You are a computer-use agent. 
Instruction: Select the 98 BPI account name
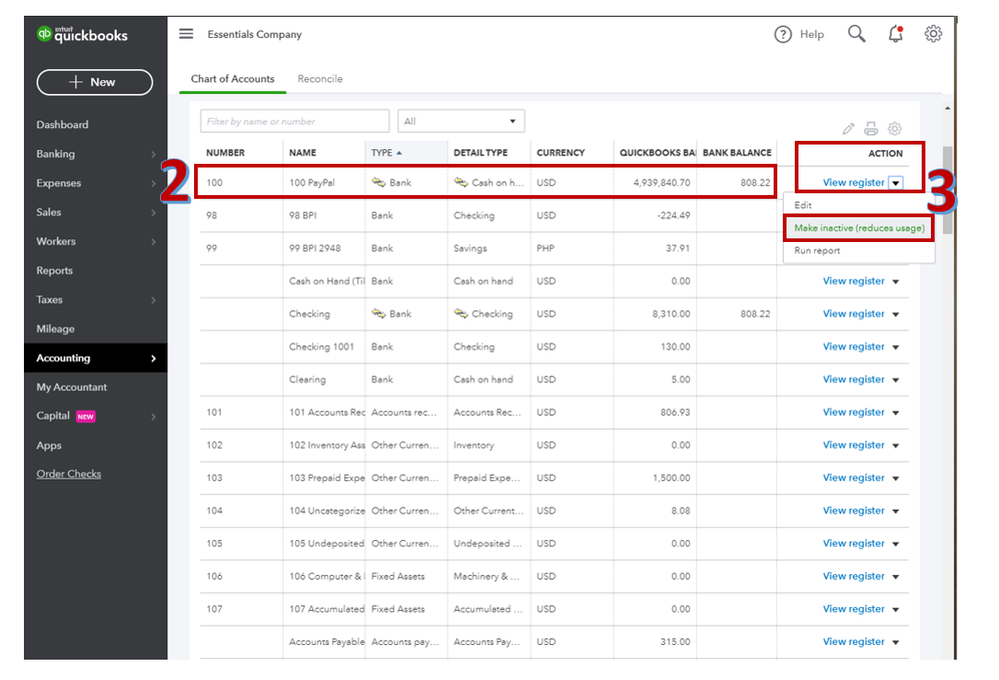click(303, 215)
